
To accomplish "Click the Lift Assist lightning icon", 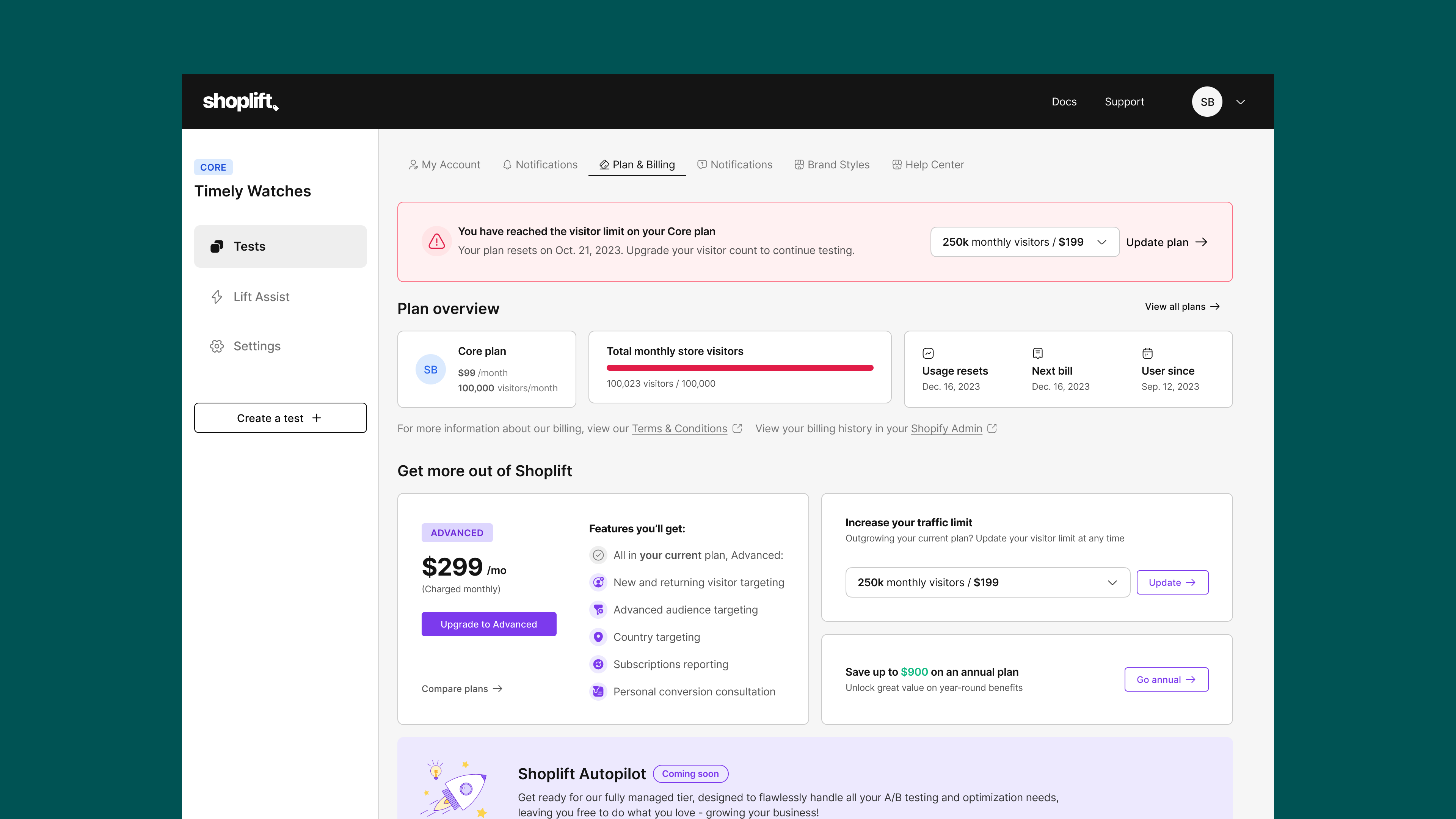I will tap(217, 297).
